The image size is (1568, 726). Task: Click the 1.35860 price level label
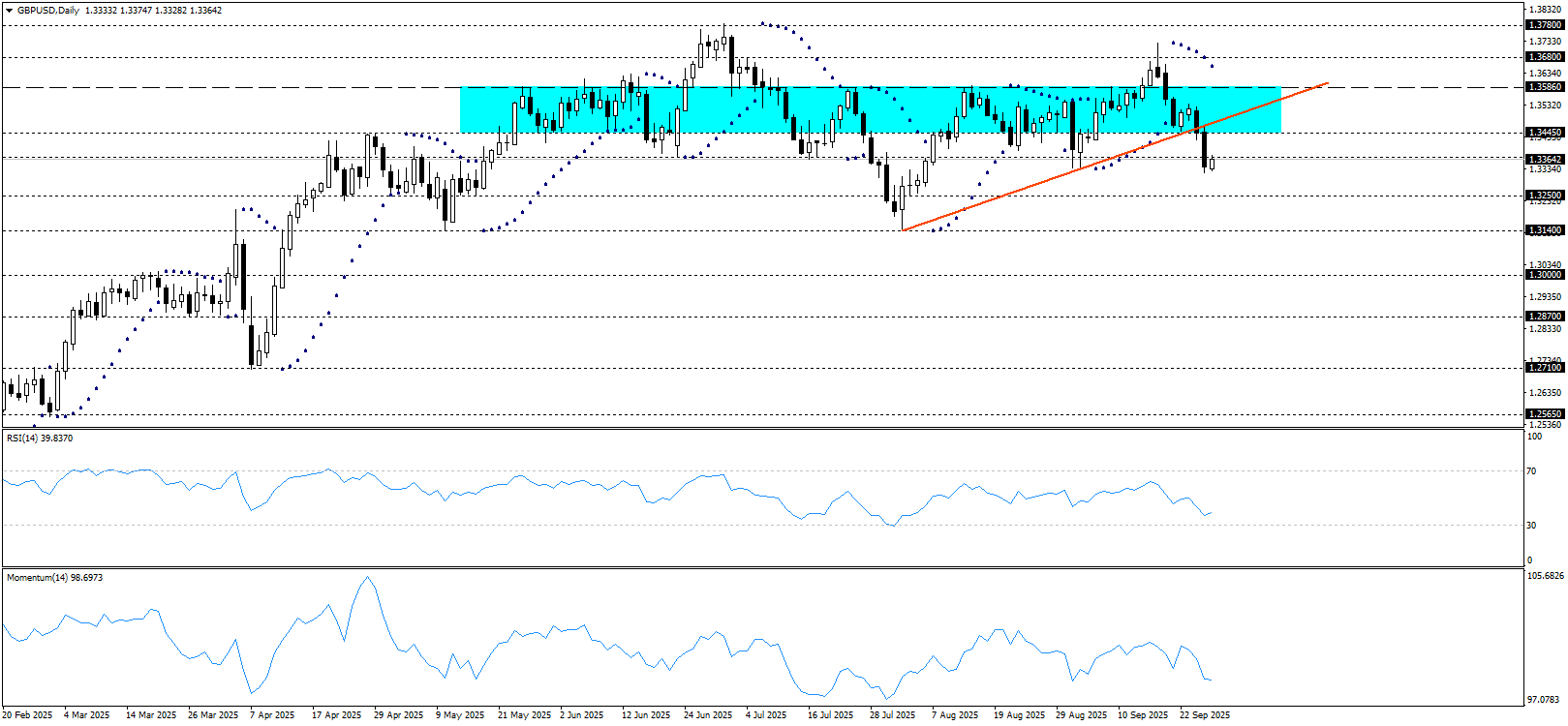[1545, 87]
